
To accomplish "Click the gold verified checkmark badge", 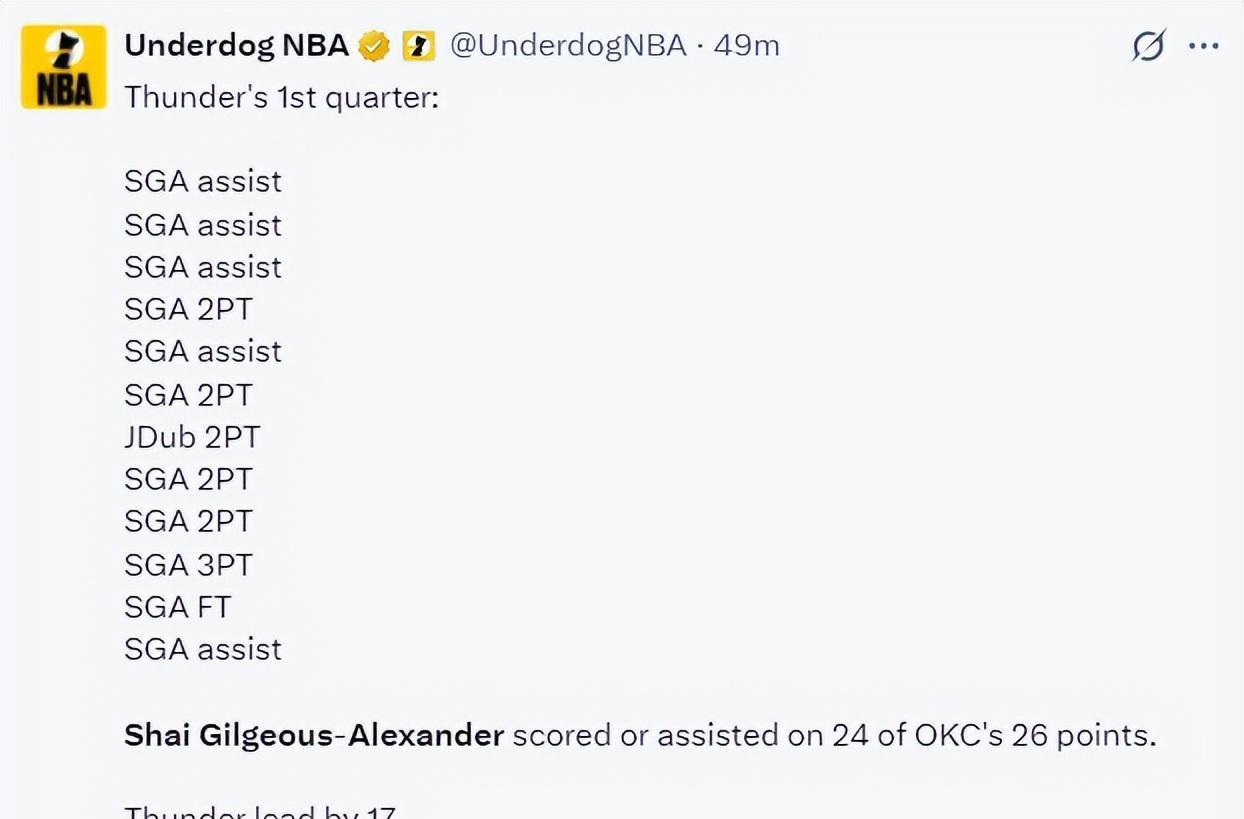I will (374, 46).
